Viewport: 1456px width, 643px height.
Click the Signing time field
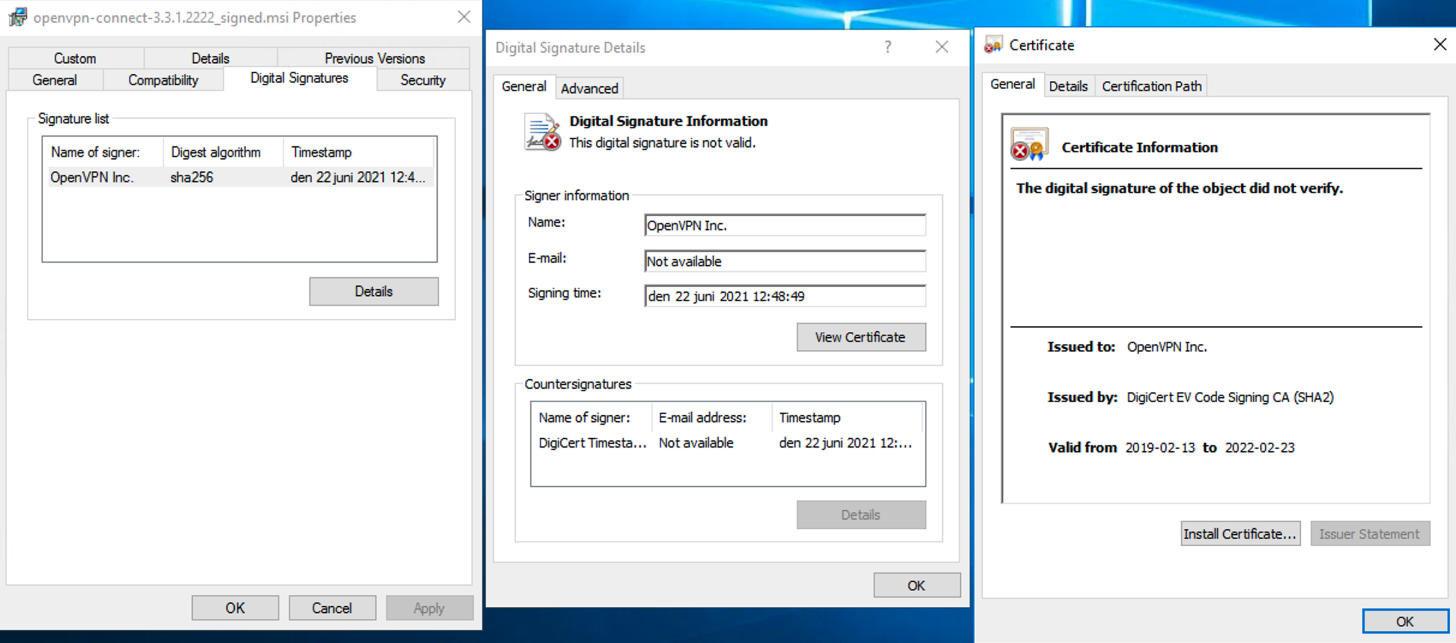click(x=785, y=296)
